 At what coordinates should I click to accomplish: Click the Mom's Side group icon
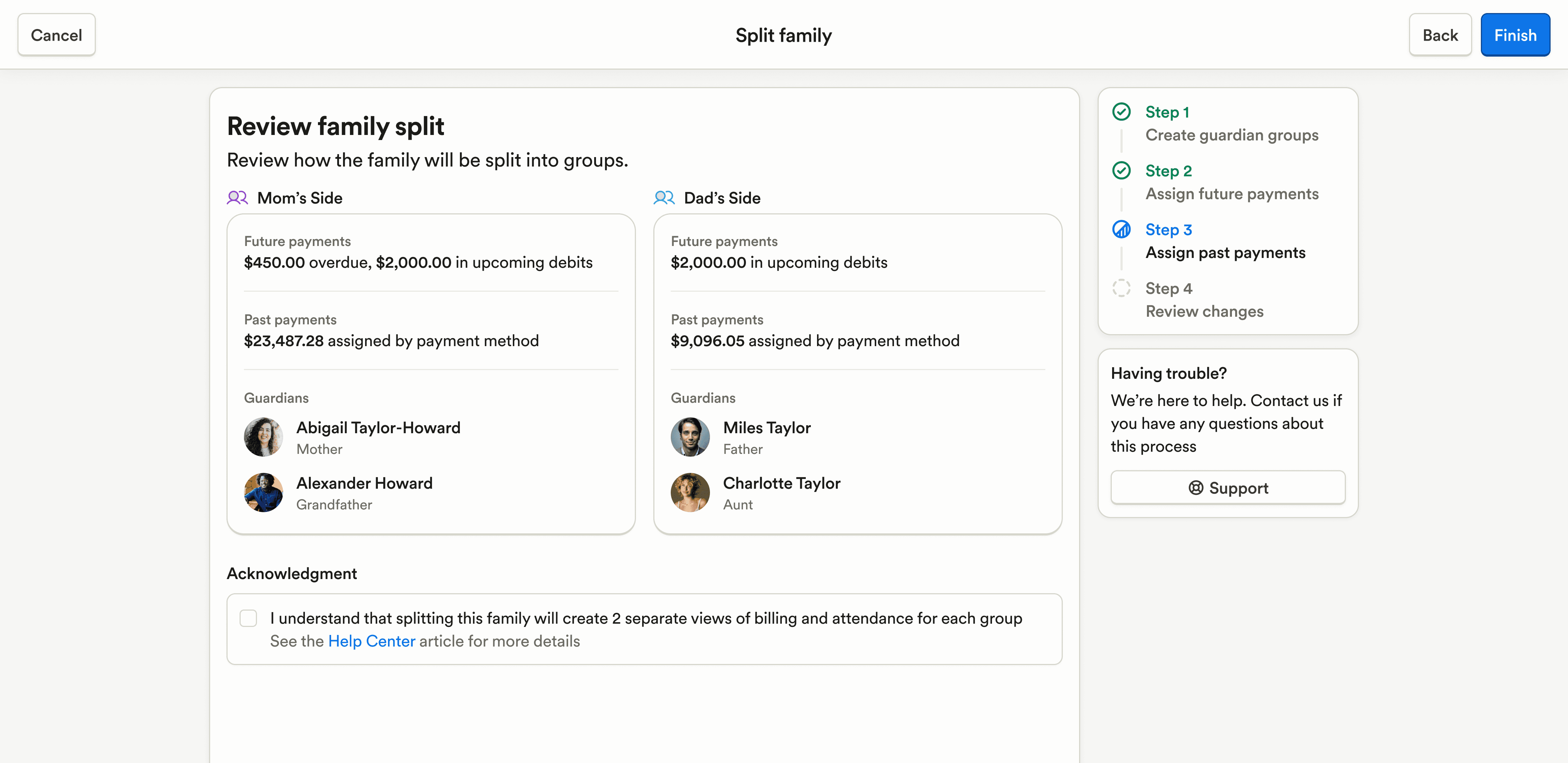click(237, 198)
